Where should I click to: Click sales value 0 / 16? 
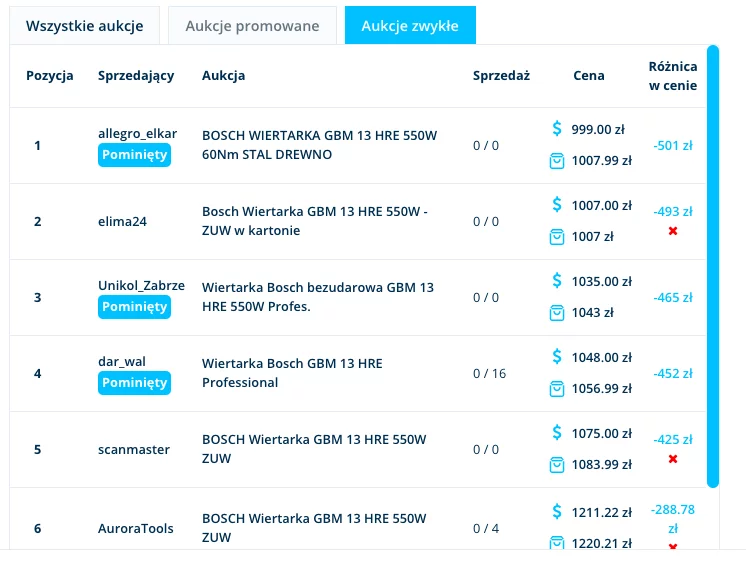click(x=489, y=374)
